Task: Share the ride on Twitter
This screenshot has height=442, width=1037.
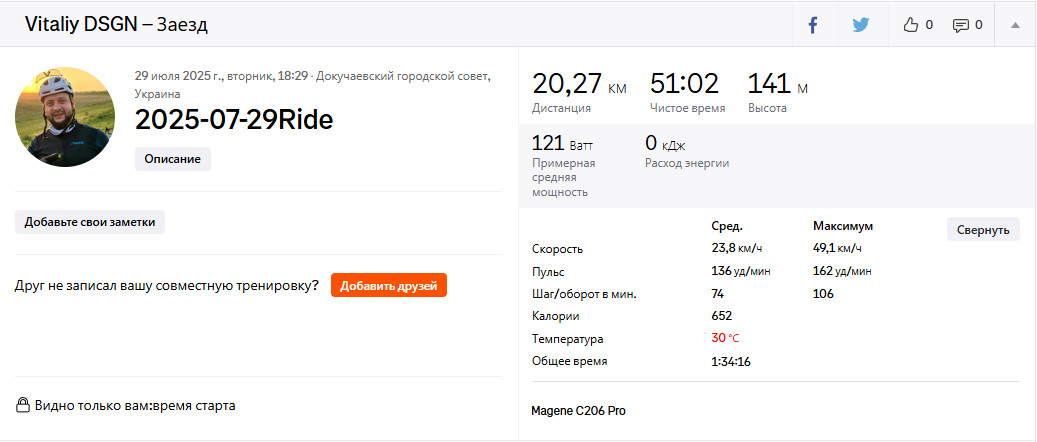Action: pos(860,25)
